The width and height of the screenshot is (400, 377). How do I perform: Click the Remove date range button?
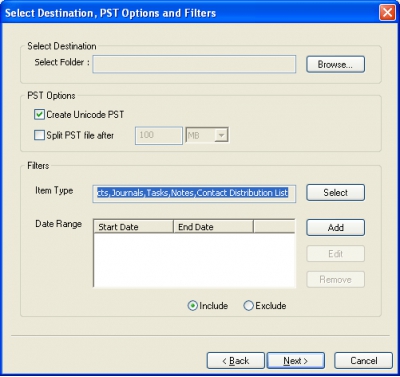pos(335,279)
